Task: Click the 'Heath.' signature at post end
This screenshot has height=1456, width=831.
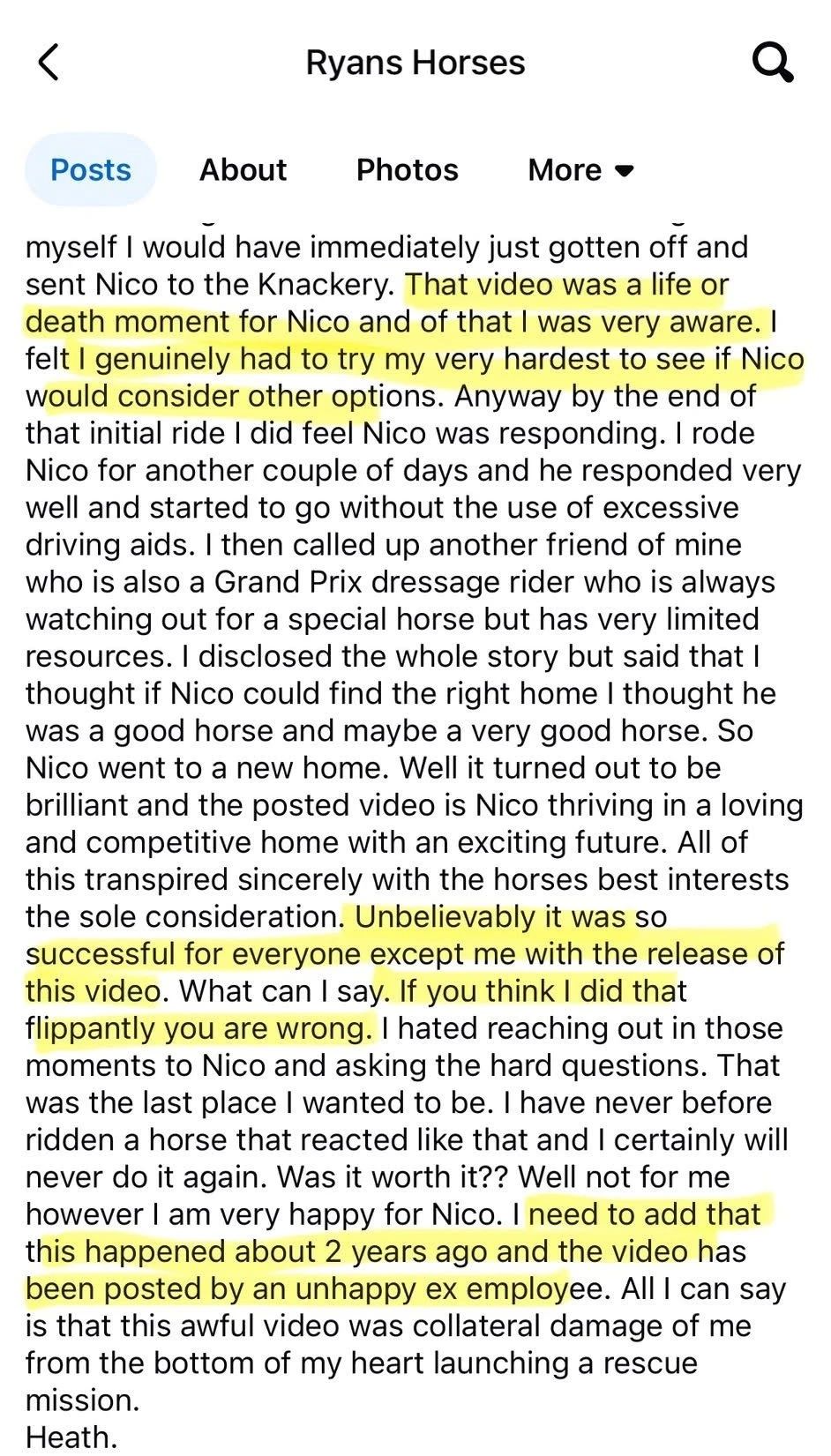Action: coord(71,1437)
